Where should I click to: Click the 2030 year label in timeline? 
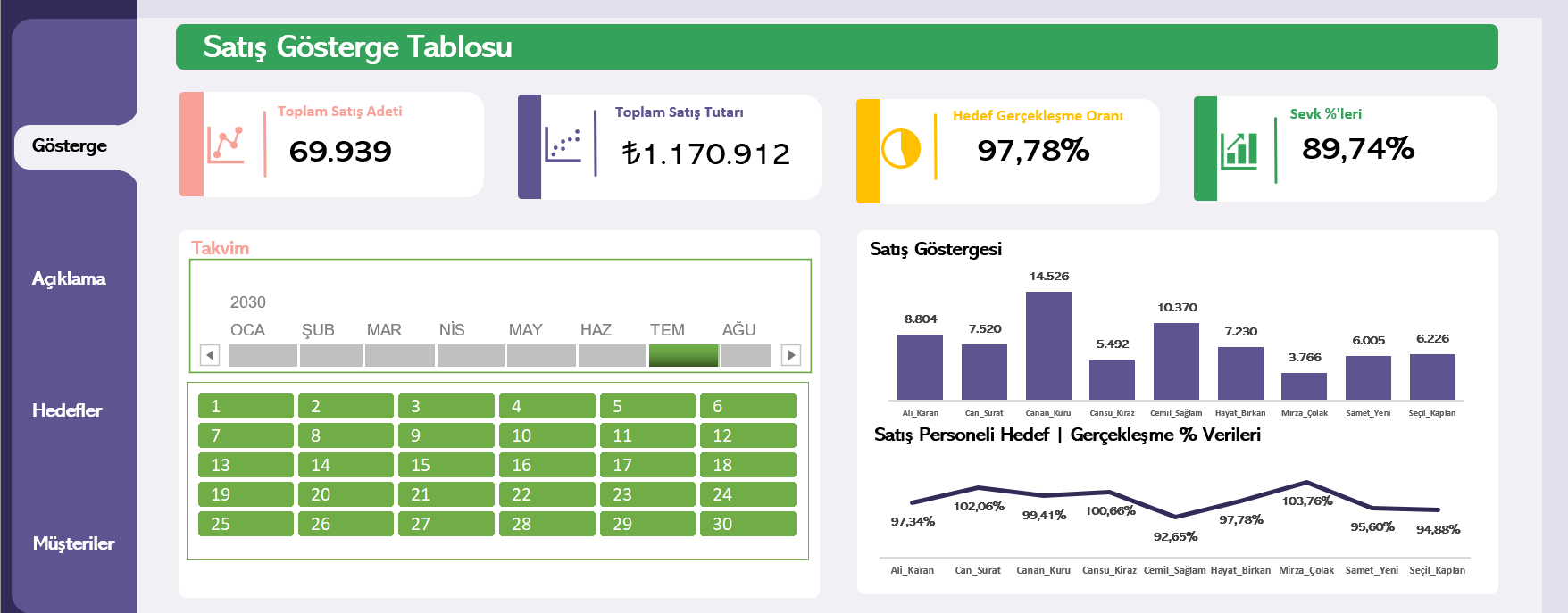248,302
